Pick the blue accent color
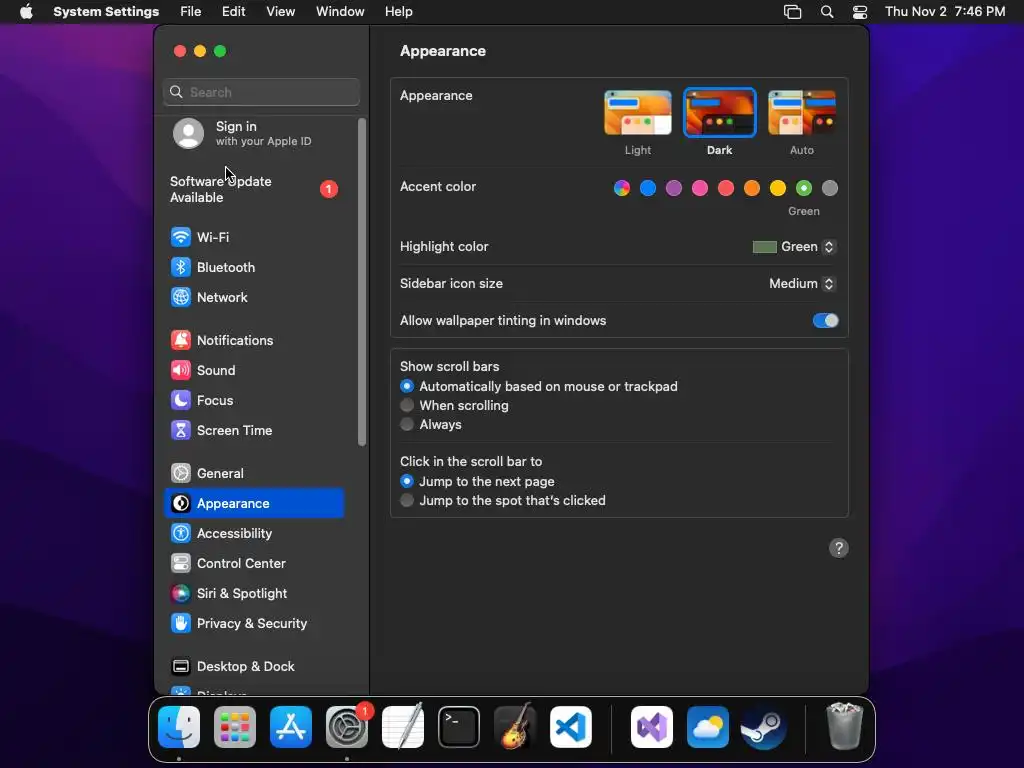 (x=648, y=189)
